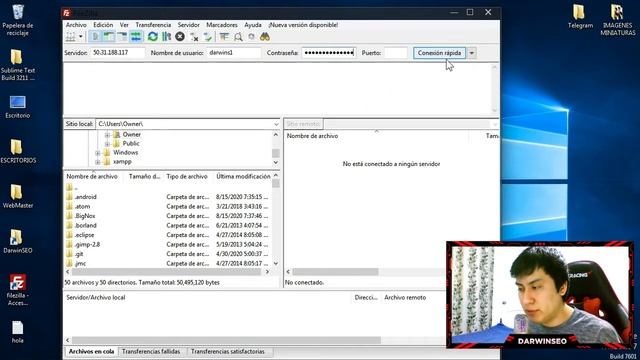Open the Site Manager dropdown arrow
The width and height of the screenshot is (640, 360).
81,37
